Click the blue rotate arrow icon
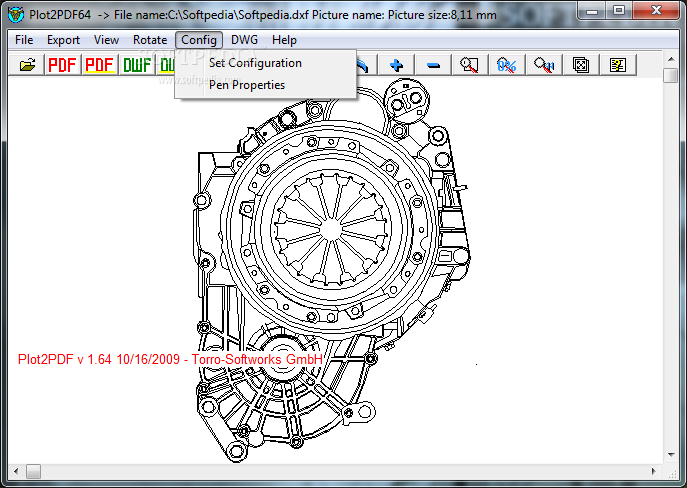687x488 pixels. coord(363,66)
